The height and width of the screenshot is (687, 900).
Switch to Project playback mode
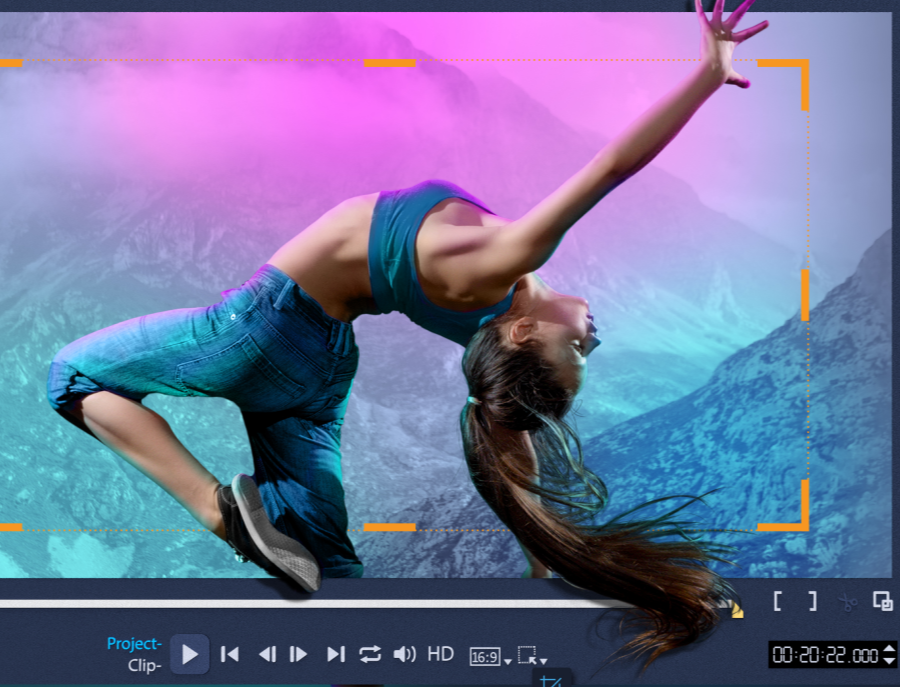pyautogui.click(x=134, y=644)
